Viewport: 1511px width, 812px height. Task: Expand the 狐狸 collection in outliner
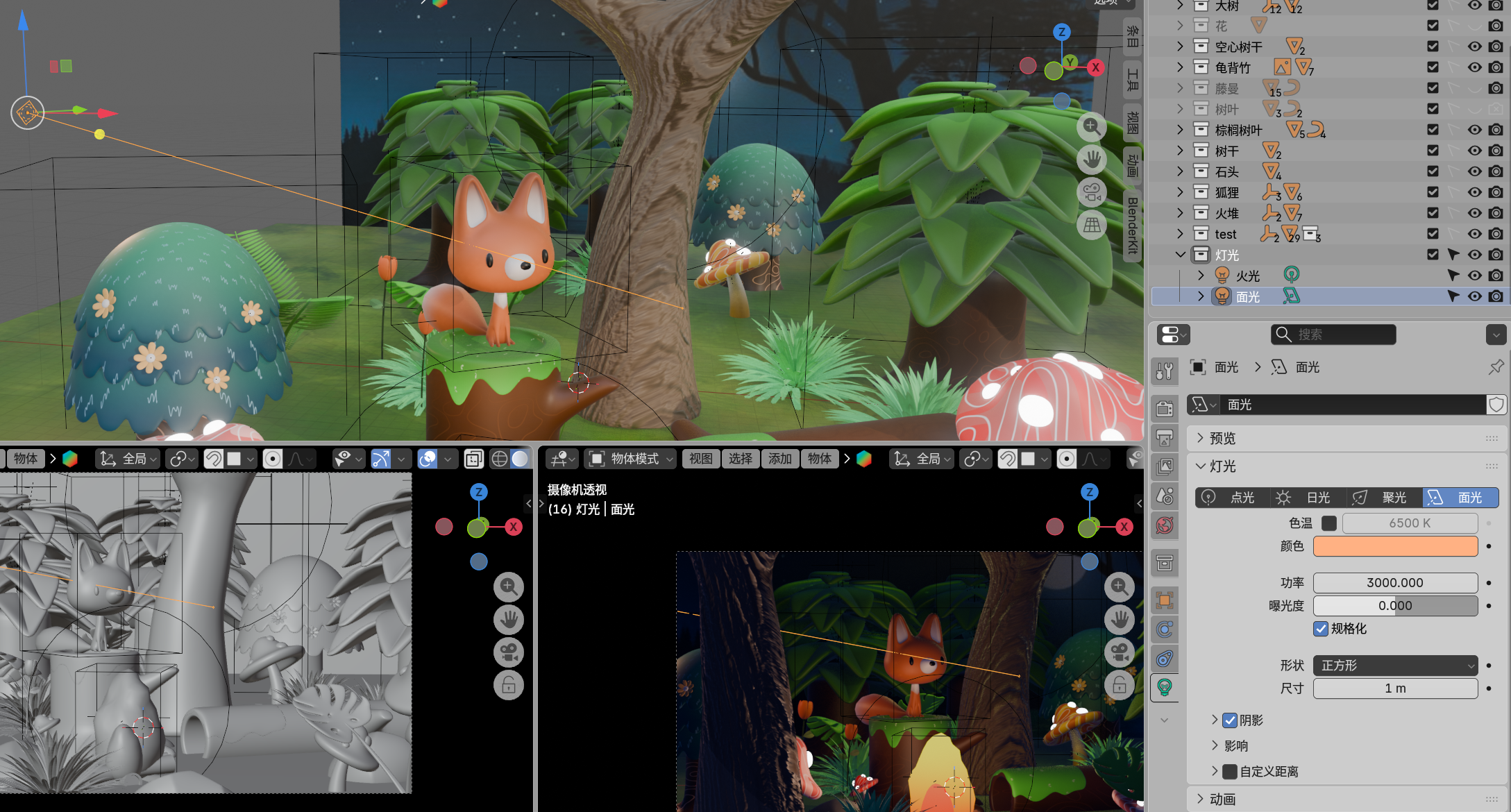1180,192
